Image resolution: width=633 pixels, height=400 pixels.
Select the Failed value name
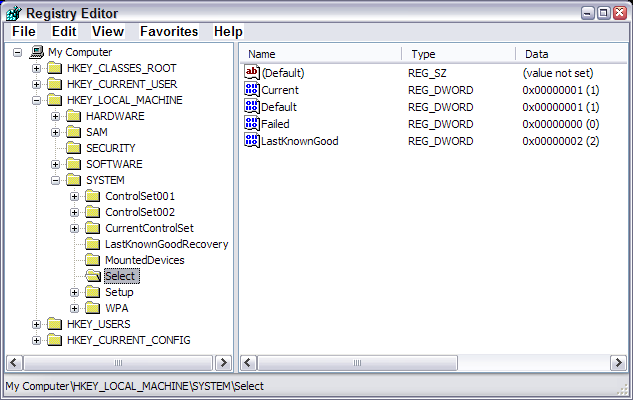(275, 124)
